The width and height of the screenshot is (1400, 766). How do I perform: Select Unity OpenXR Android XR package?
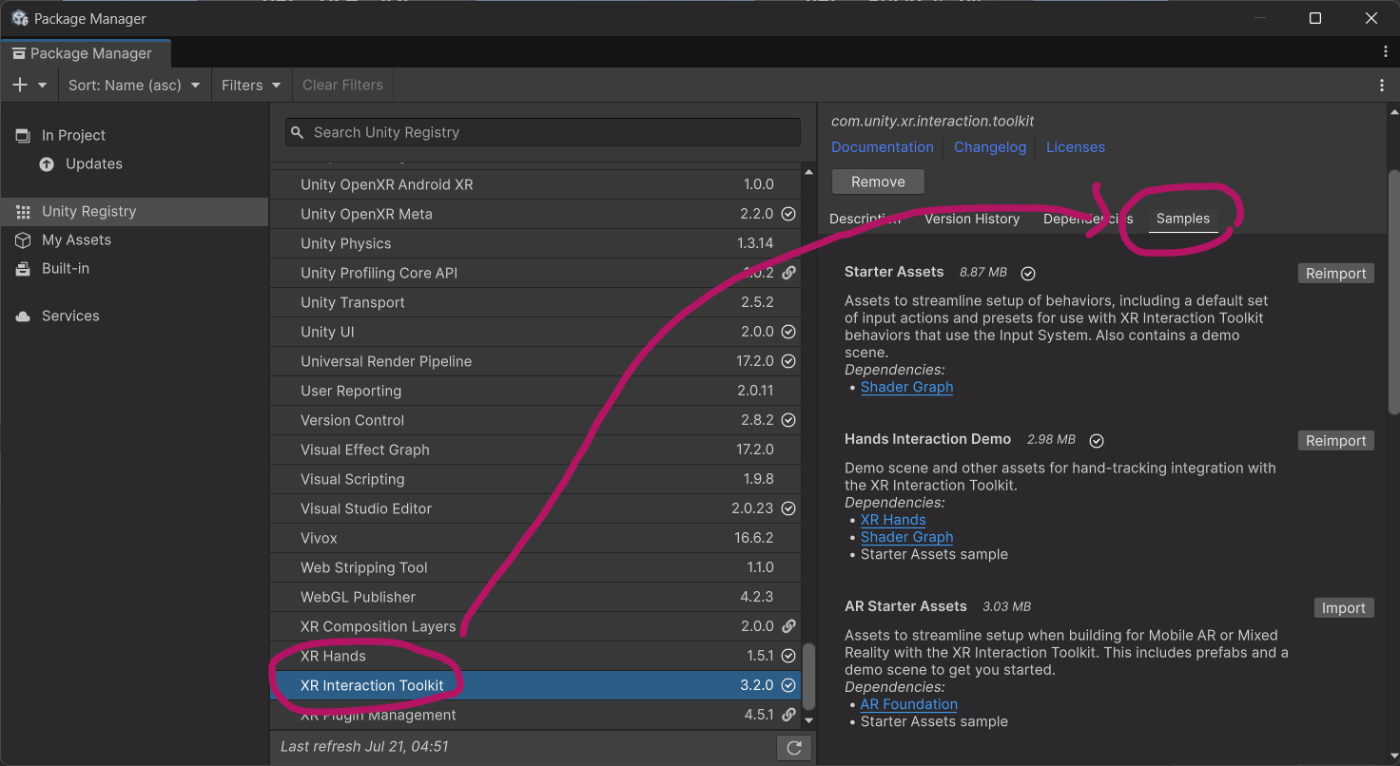pos(536,184)
